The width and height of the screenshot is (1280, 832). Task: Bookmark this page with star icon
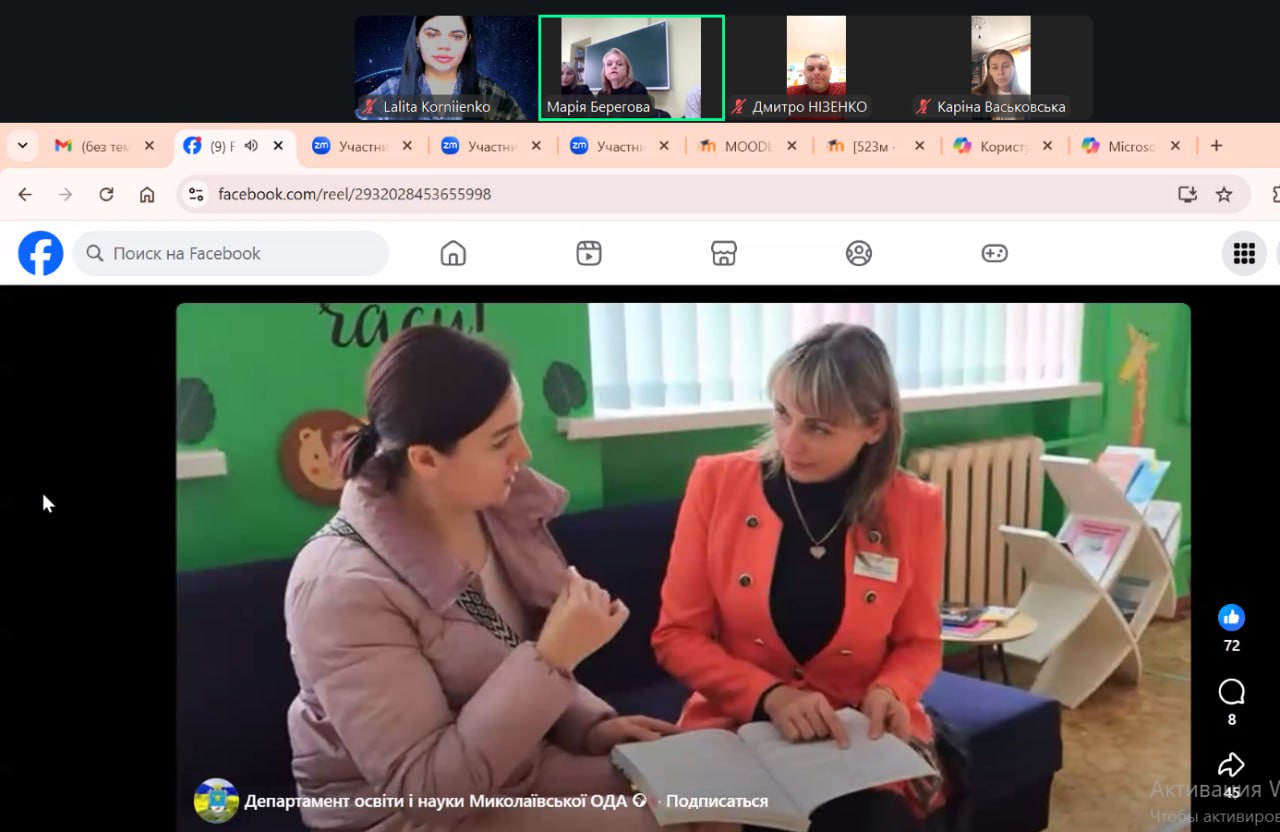tap(1224, 194)
